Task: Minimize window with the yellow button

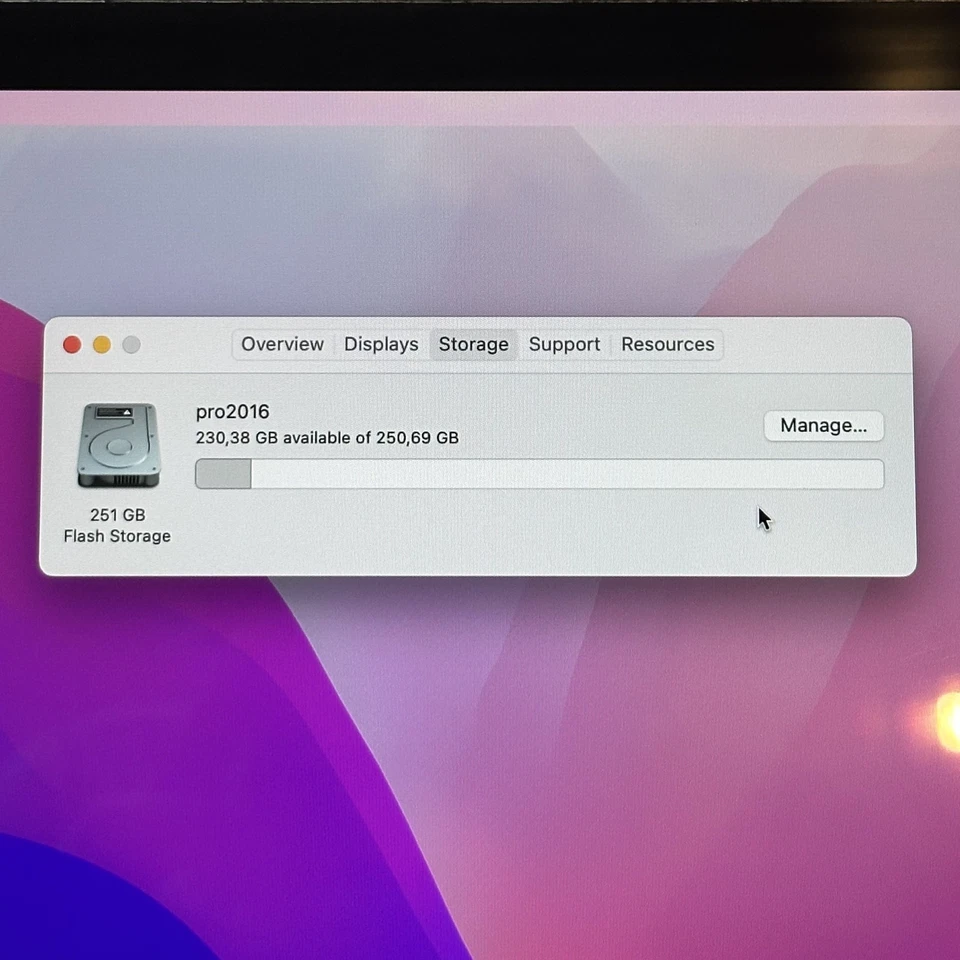Action: point(102,345)
